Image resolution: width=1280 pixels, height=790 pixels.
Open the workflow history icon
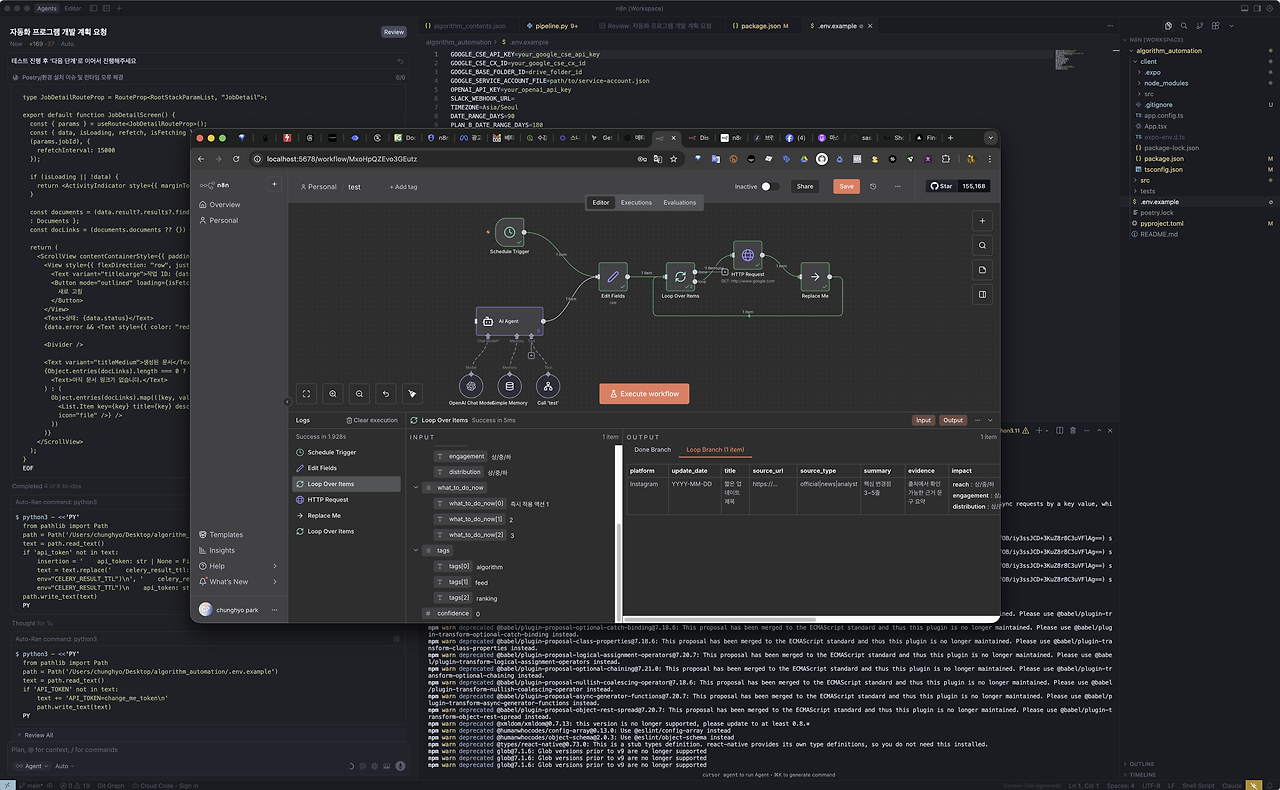[873, 186]
